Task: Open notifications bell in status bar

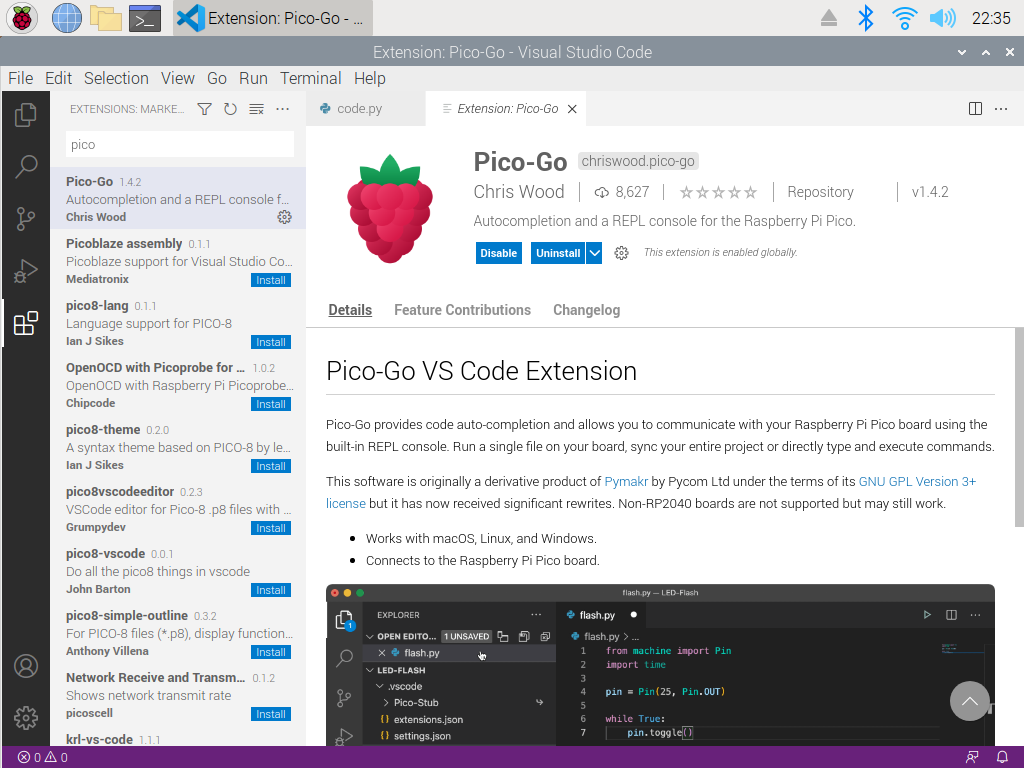Action: (1002, 757)
